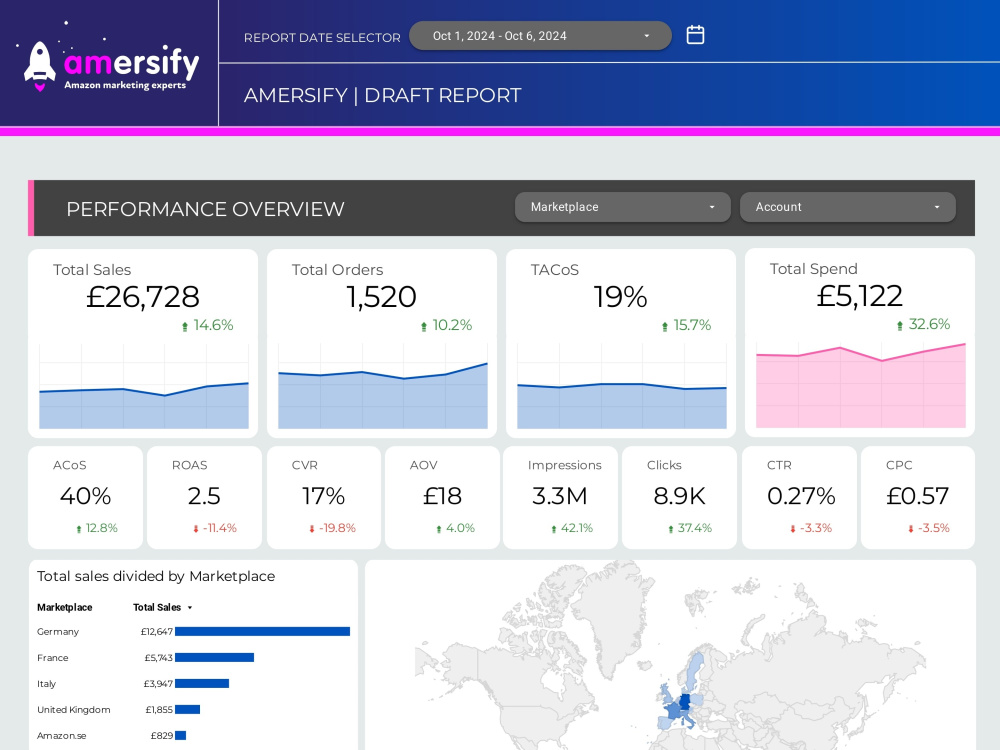The height and width of the screenshot is (750, 1000).
Task: Open the calendar icon beside date selector
Action: point(695,35)
